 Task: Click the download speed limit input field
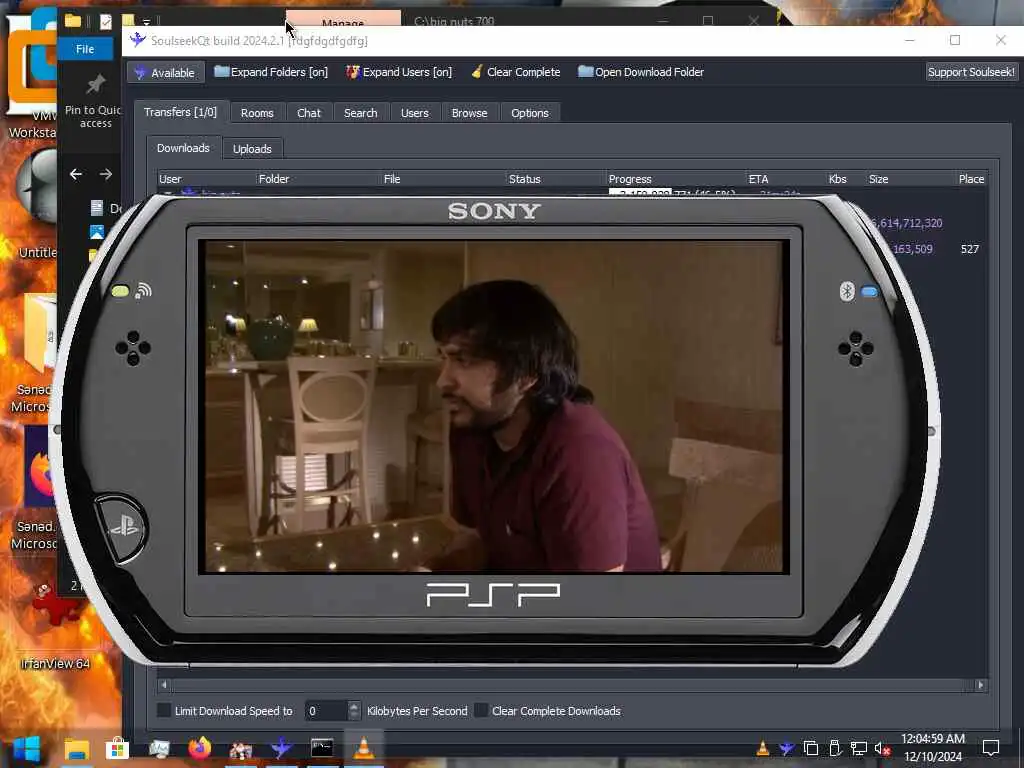[x=326, y=711]
